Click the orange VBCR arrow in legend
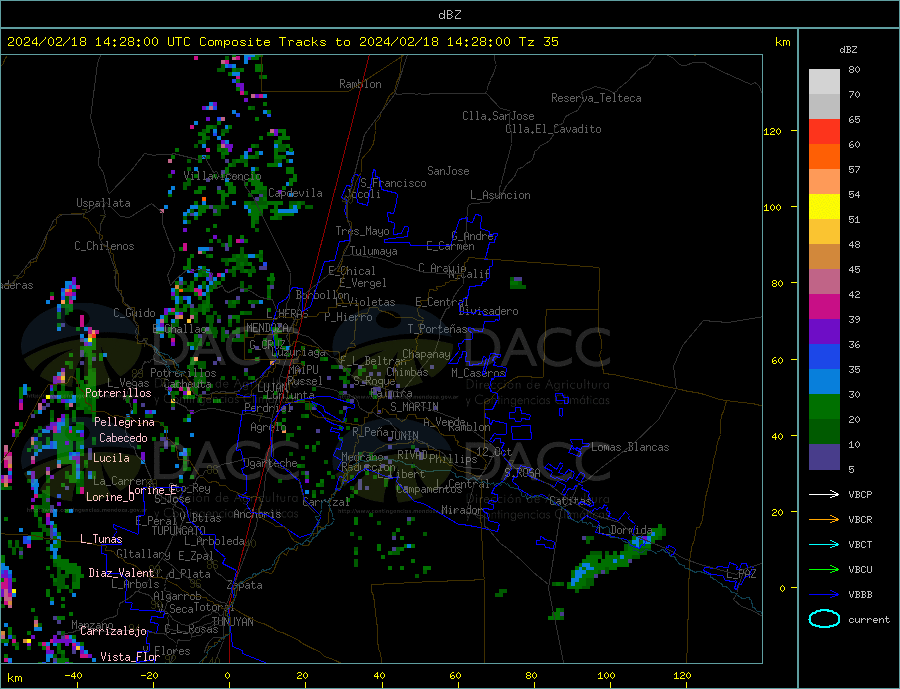The image size is (900, 689). tap(824, 520)
